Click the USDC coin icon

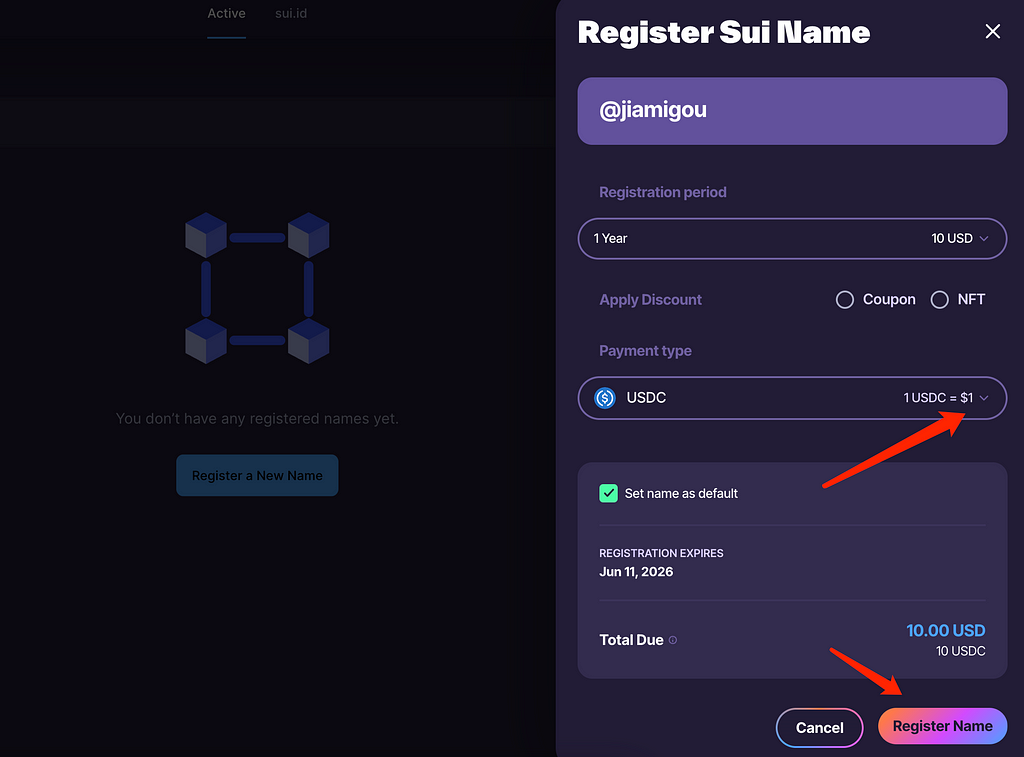[605, 398]
